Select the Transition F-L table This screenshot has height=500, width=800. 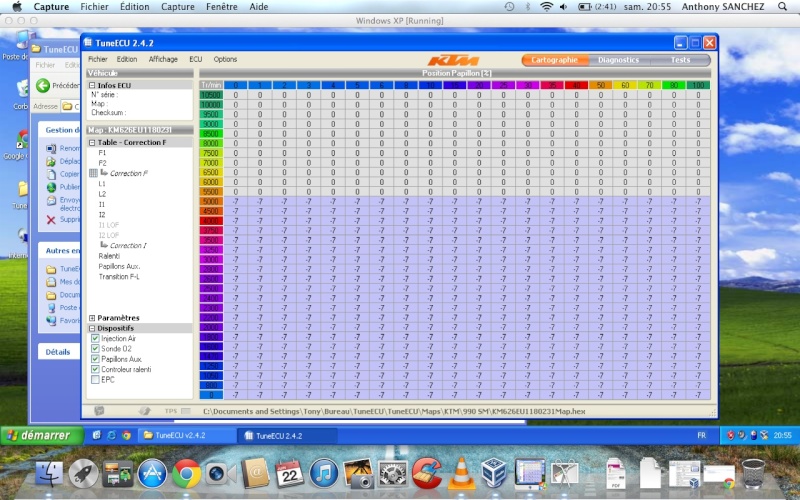pos(119,277)
